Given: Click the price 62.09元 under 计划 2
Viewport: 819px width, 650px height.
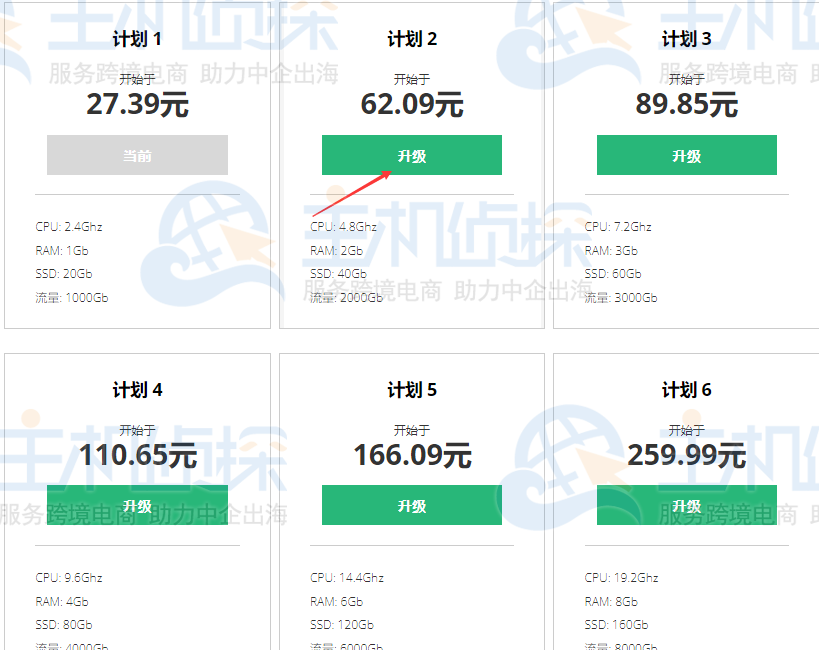Looking at the screenshot, I should (x=411, y=103).
